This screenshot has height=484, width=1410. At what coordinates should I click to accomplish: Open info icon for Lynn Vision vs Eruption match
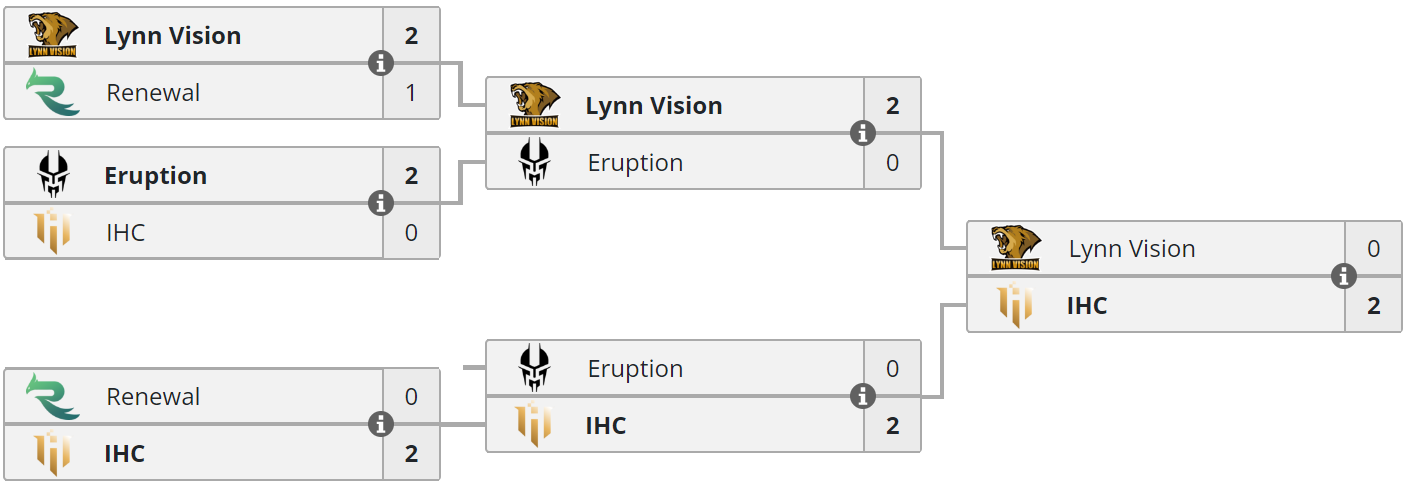click(x=862, y=134)
